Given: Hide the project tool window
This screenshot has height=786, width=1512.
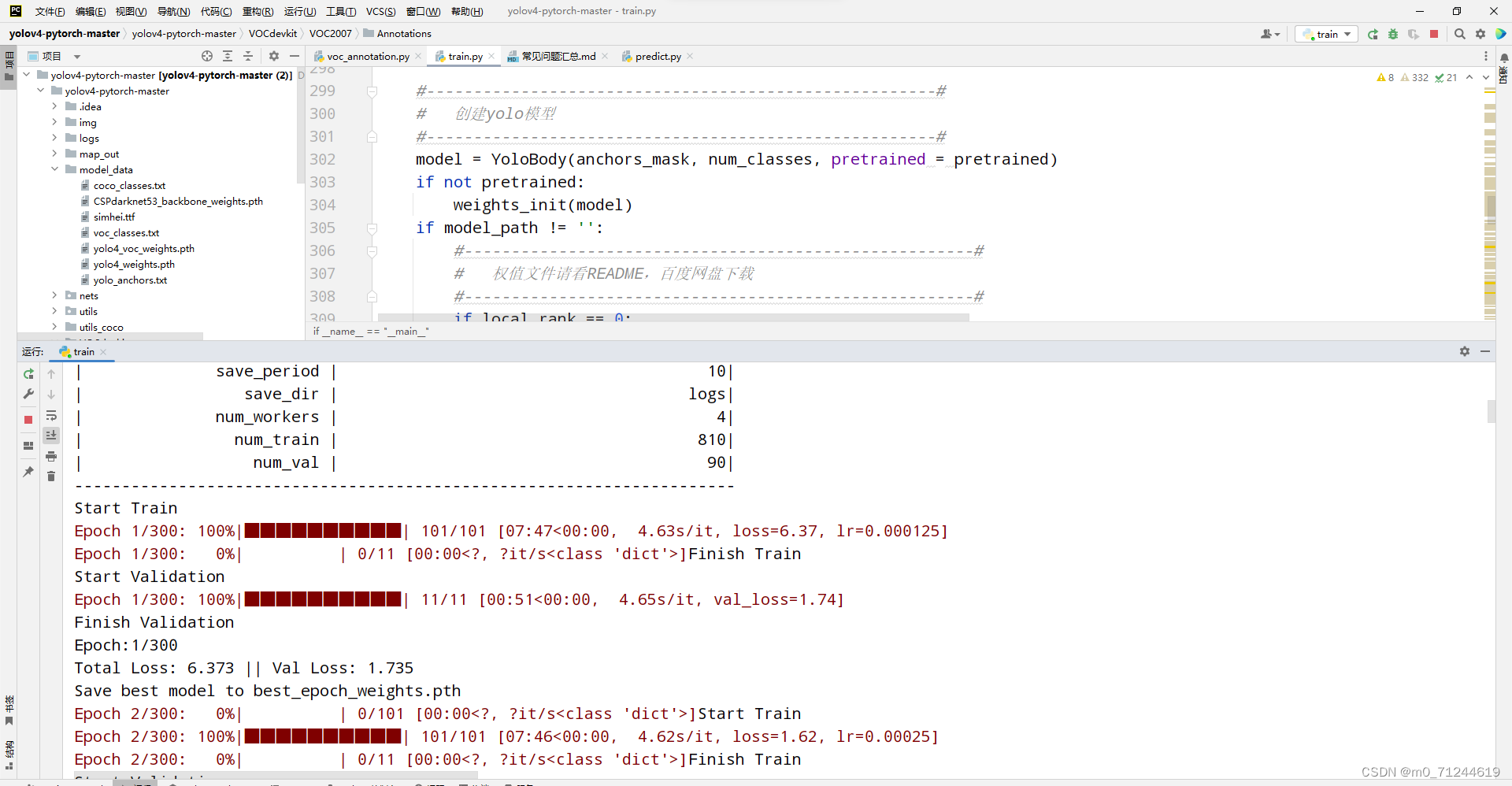Looking at the screenshot, I should click(295, 56).
